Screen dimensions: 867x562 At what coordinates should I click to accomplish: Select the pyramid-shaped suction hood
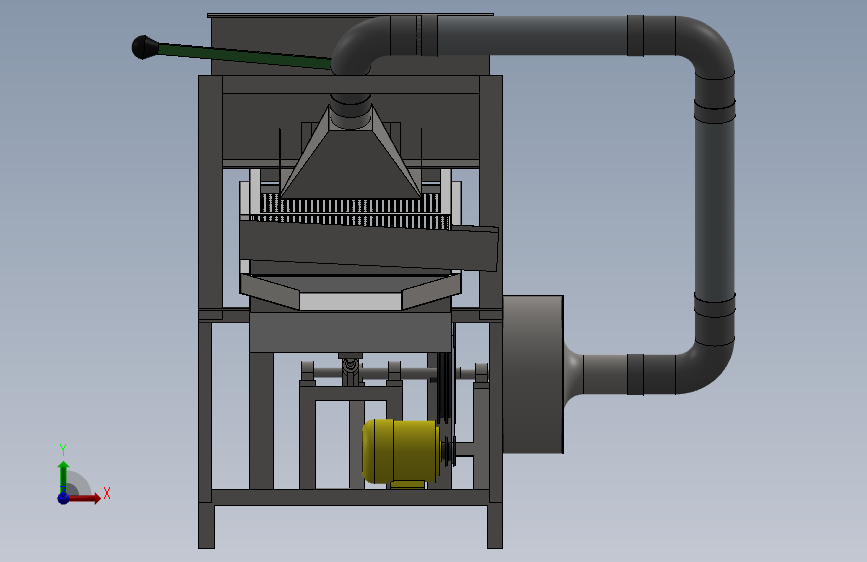point(351,158)
